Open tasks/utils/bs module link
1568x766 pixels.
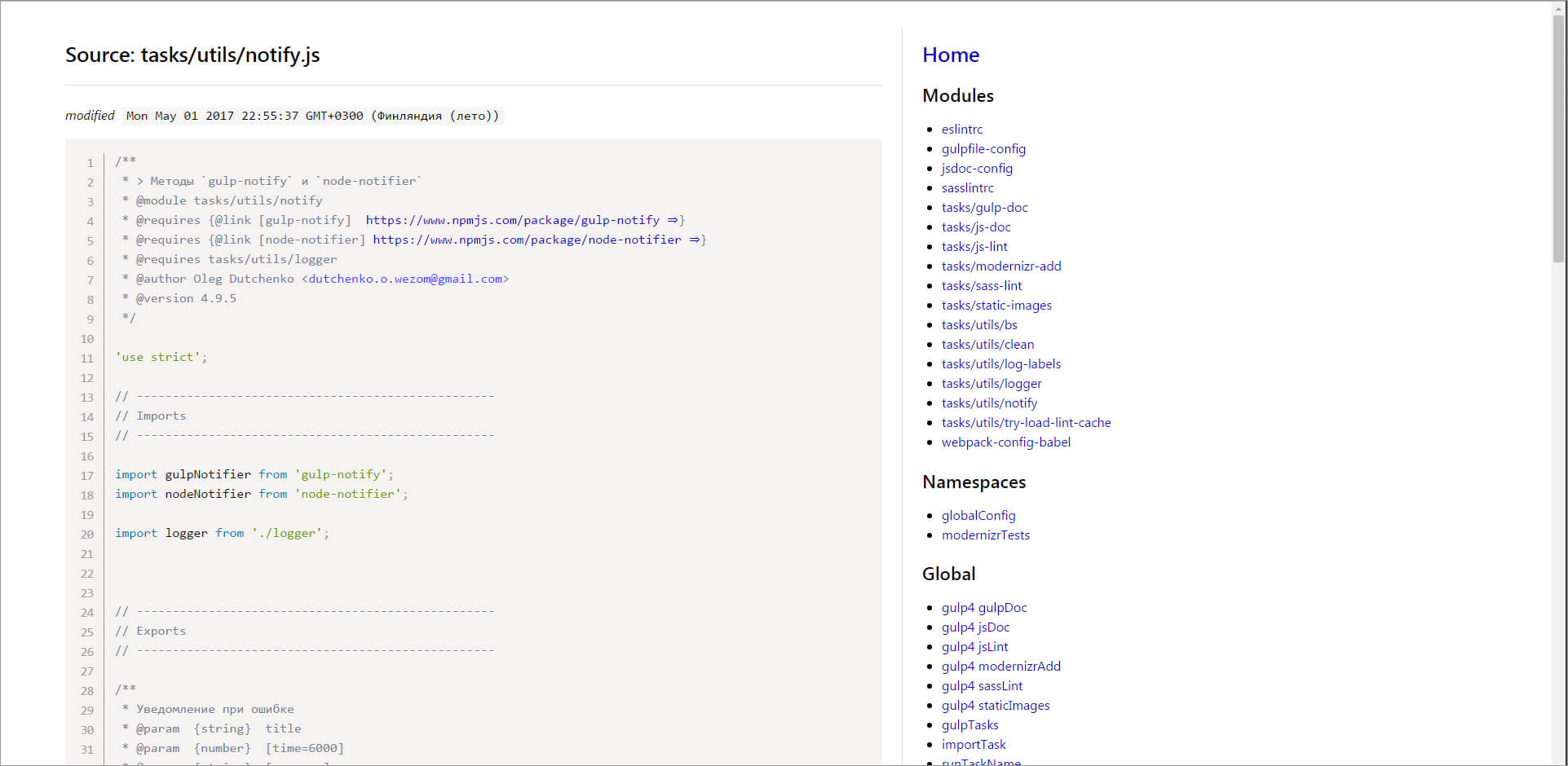tap(979, 324)
